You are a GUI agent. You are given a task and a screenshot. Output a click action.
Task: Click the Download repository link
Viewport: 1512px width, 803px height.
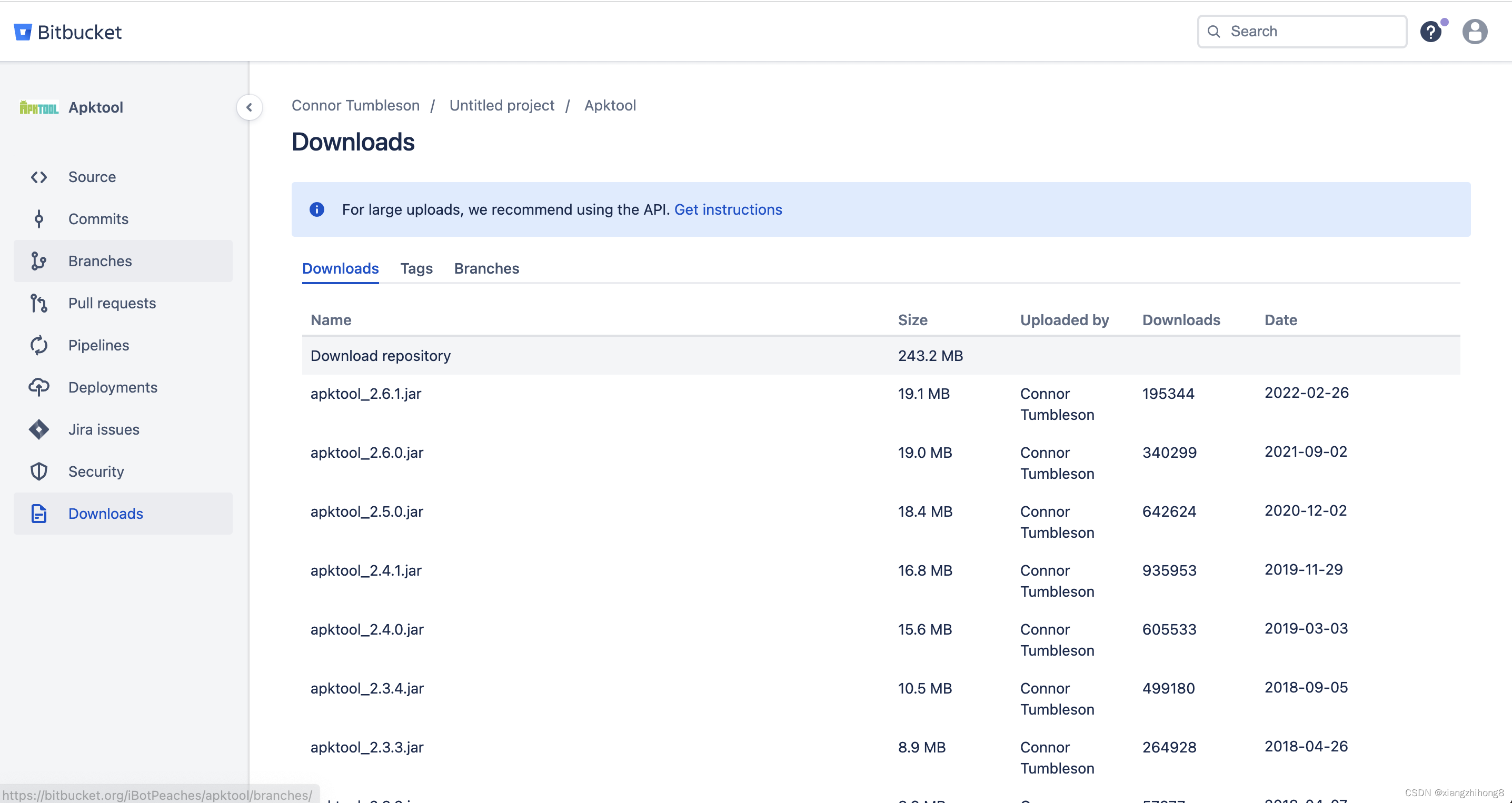(380, 356)
